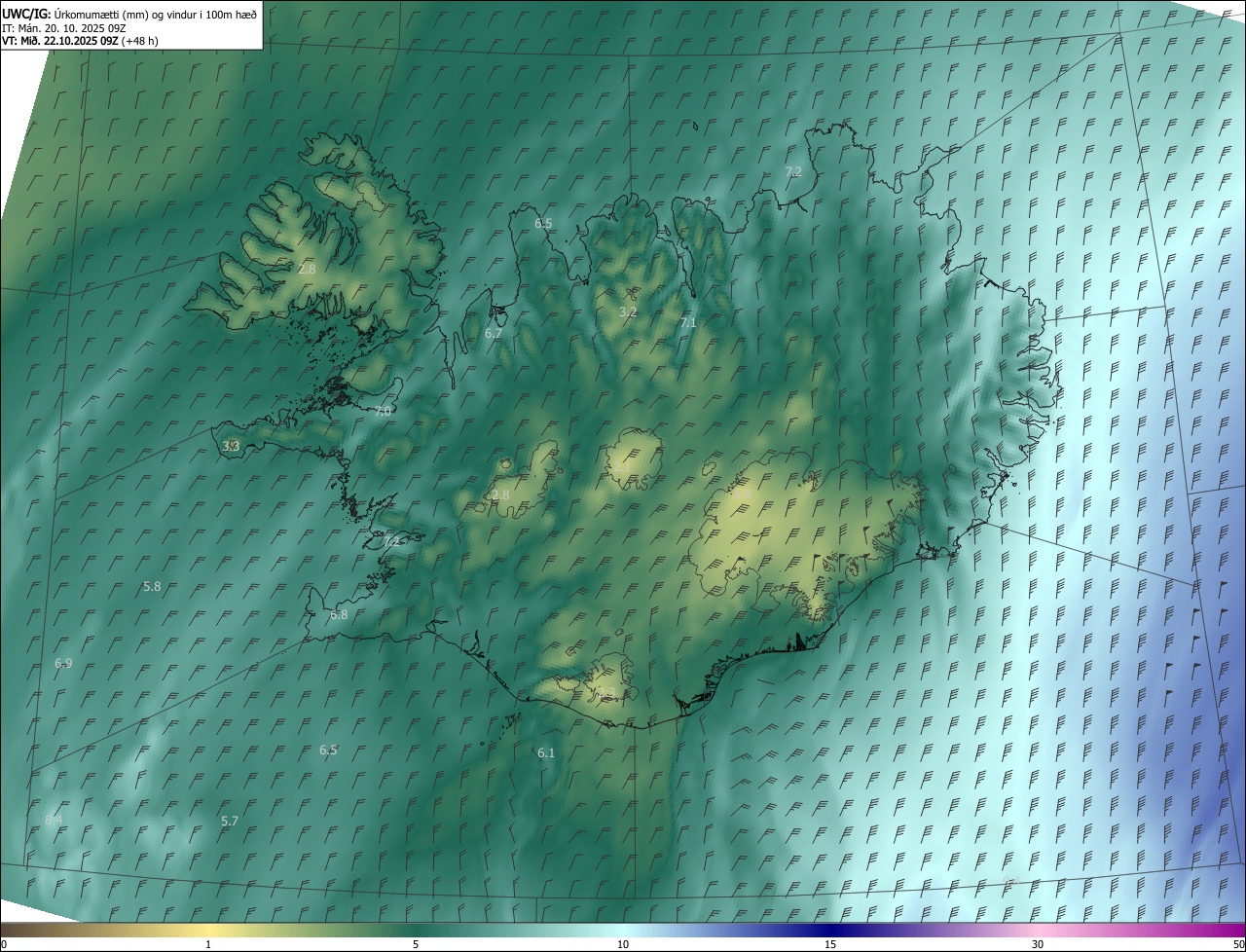Click the 6.5 value in the southwest sea

click(x=328, y=750)
